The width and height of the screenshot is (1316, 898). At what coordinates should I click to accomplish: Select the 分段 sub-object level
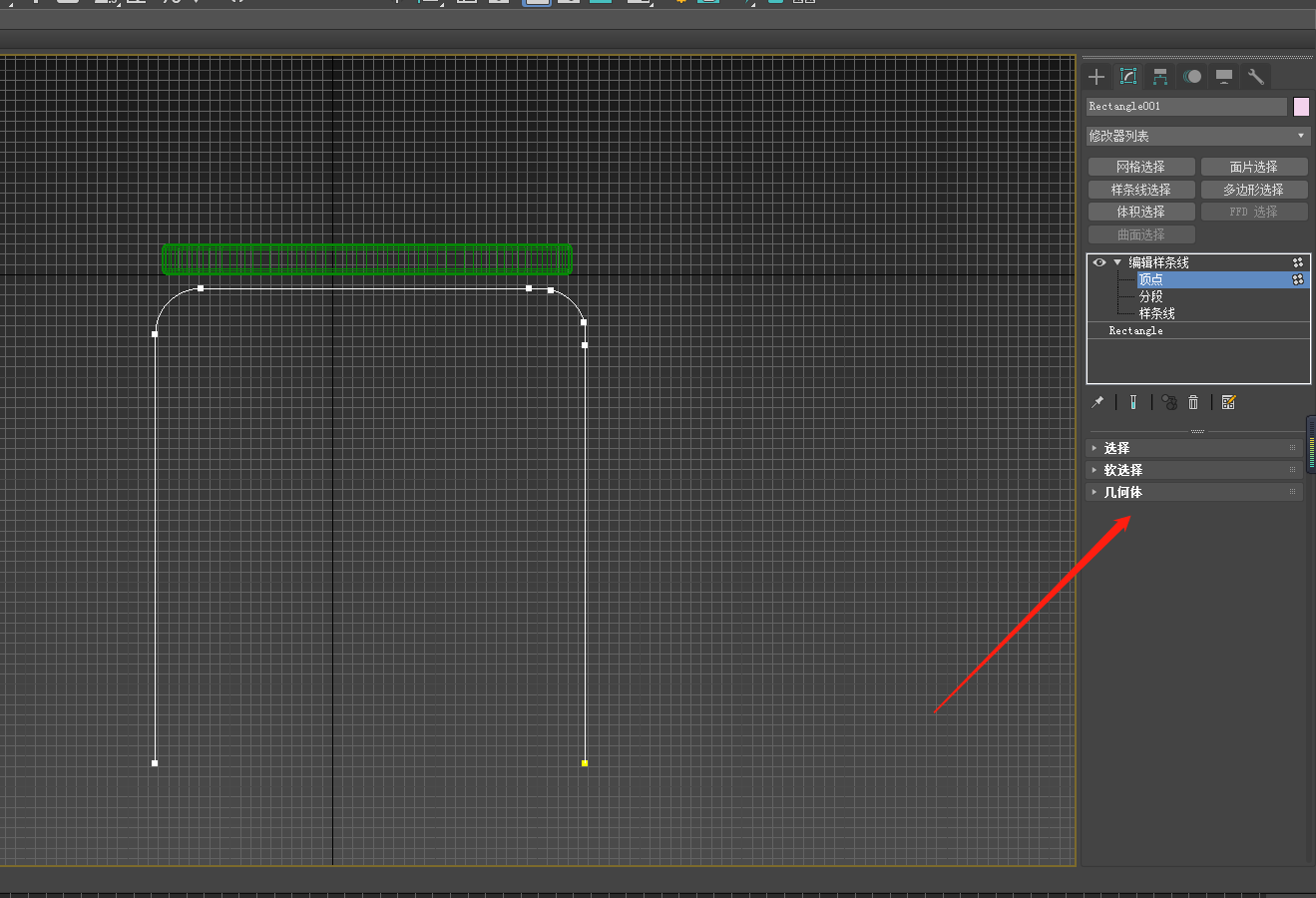coord(1151,296)
